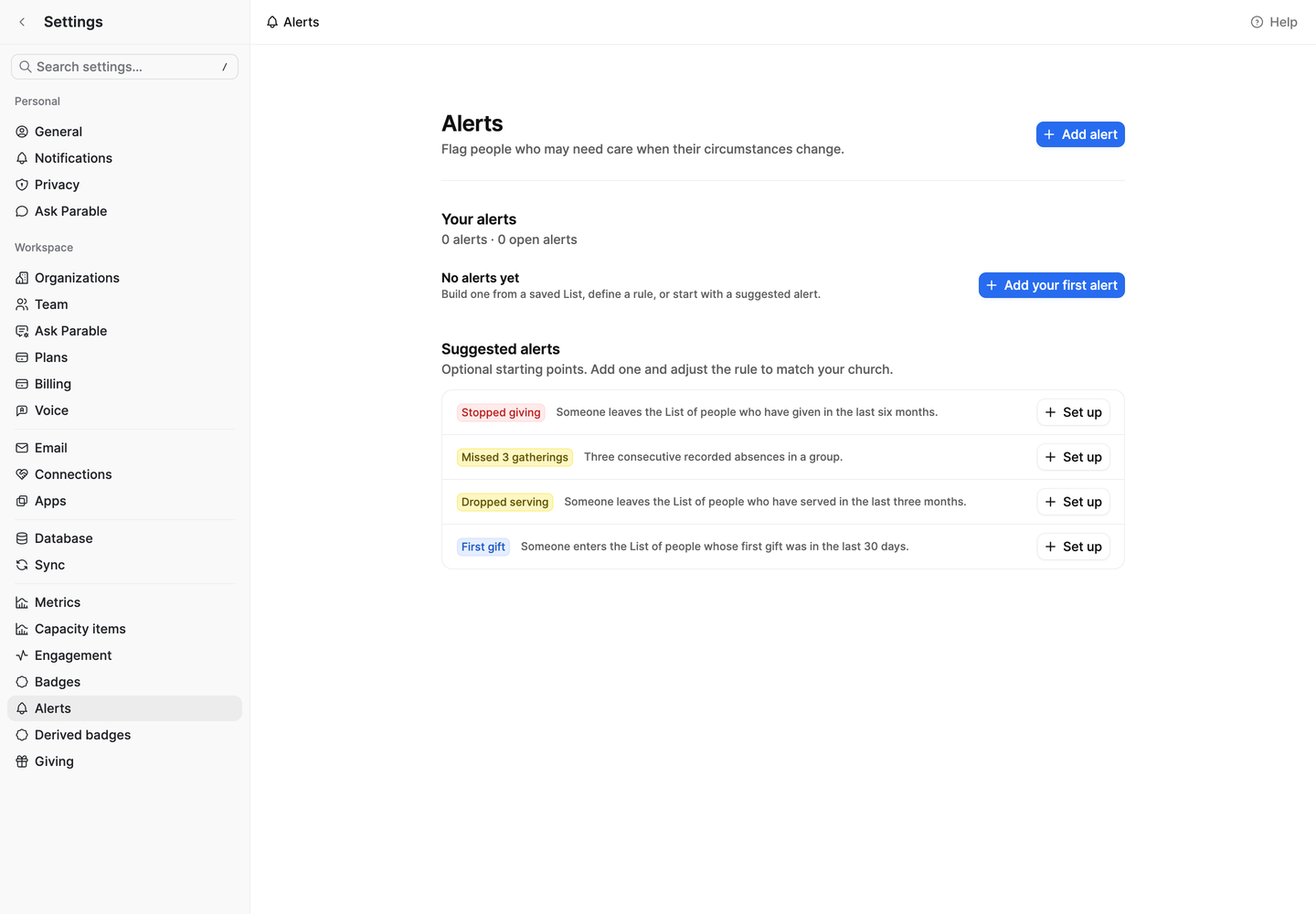Set up the Dropped serving alert
The height and width of the screenshot is (914, 1316).
coord(1074,502)
